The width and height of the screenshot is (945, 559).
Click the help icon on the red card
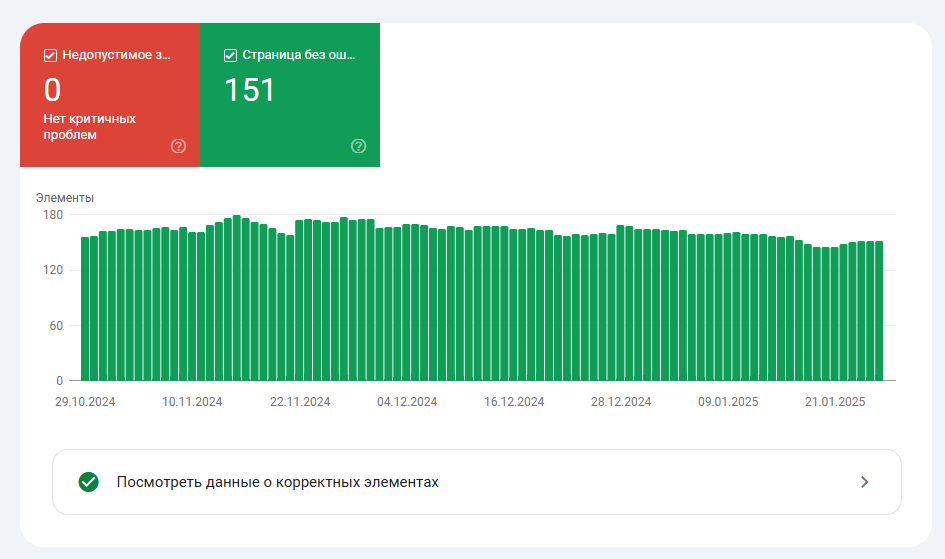click(178, 146)
